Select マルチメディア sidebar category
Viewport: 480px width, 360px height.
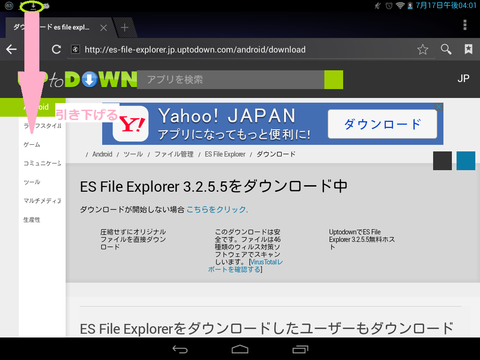(x=42, y=201)
